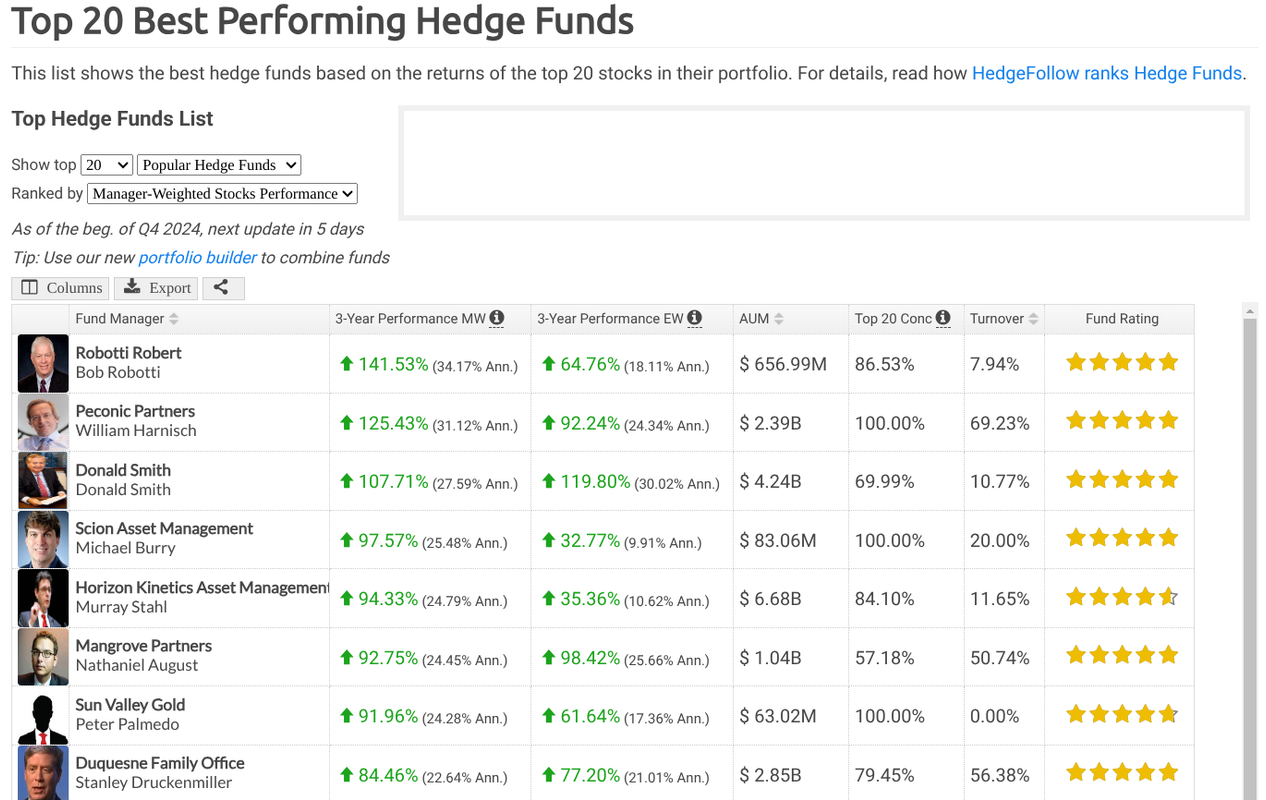Click the Columns button
Screen dimensions: 1266x800
point(62,288)
